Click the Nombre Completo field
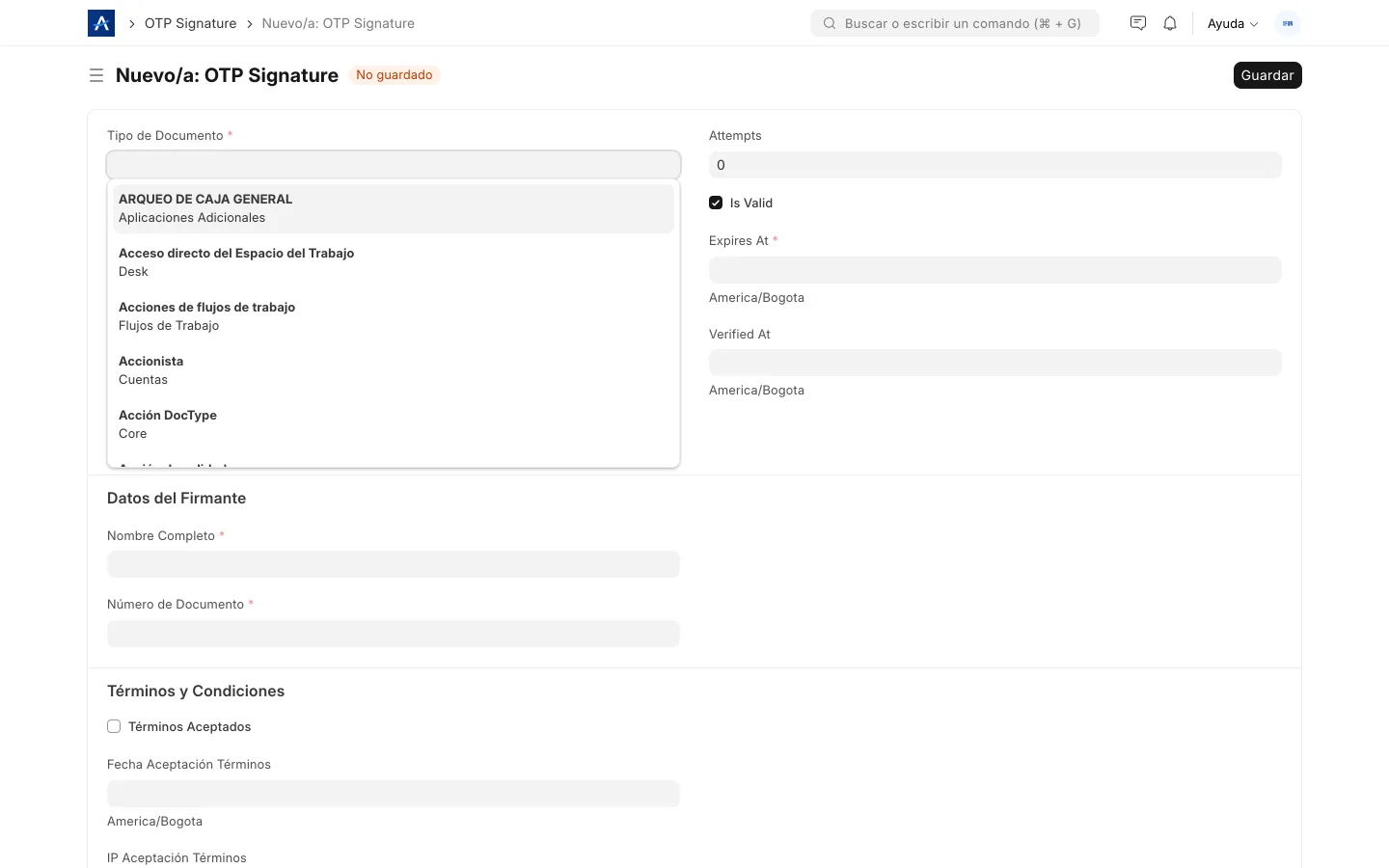1389x868 pixels. click(394, 564)
